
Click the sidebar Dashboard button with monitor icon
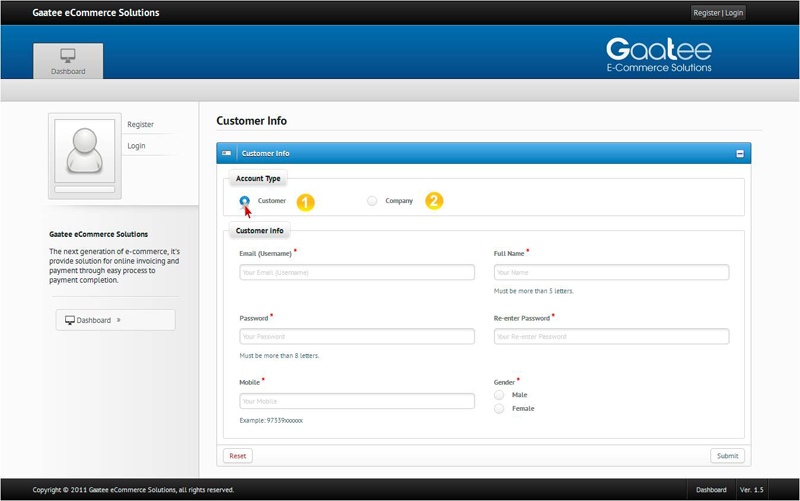click(115, 320)
